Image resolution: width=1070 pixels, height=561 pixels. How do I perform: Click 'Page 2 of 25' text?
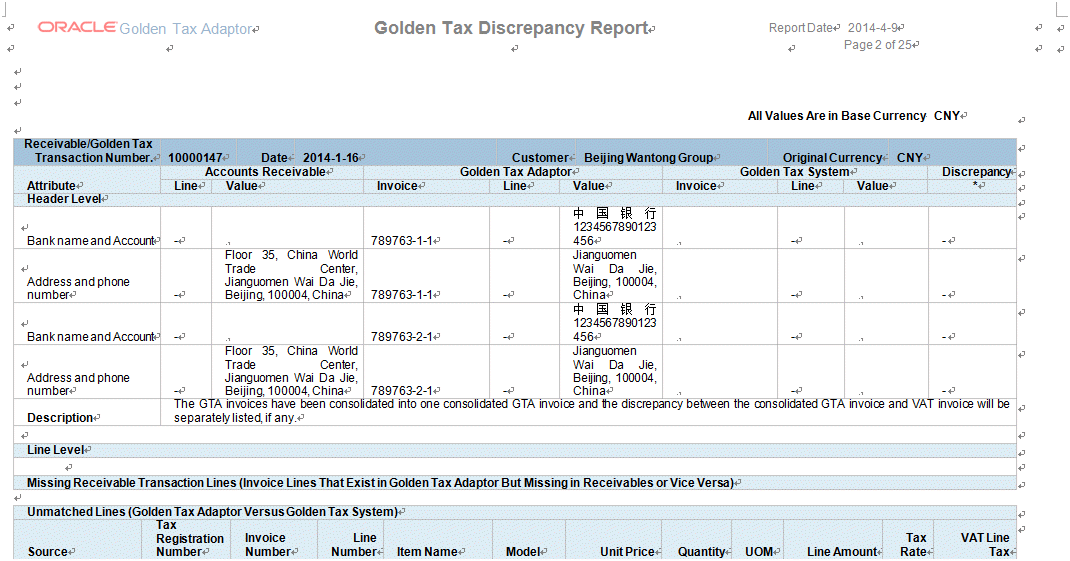878,45
